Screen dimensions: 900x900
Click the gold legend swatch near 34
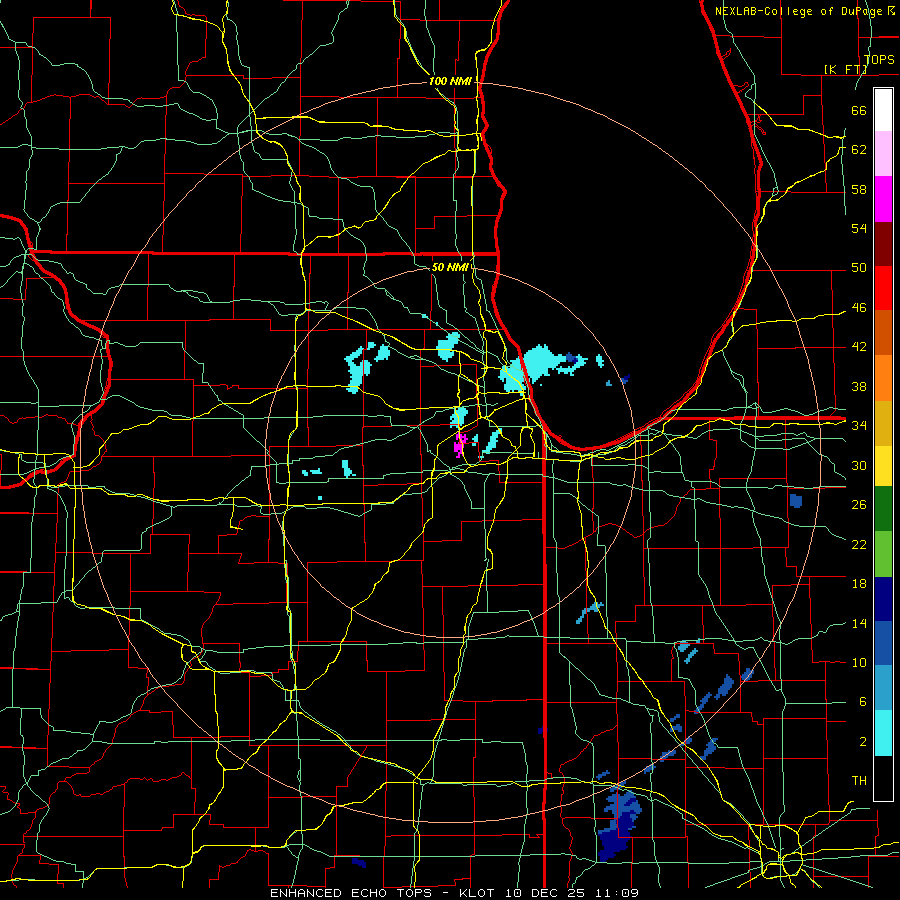(x=883, y=422)
